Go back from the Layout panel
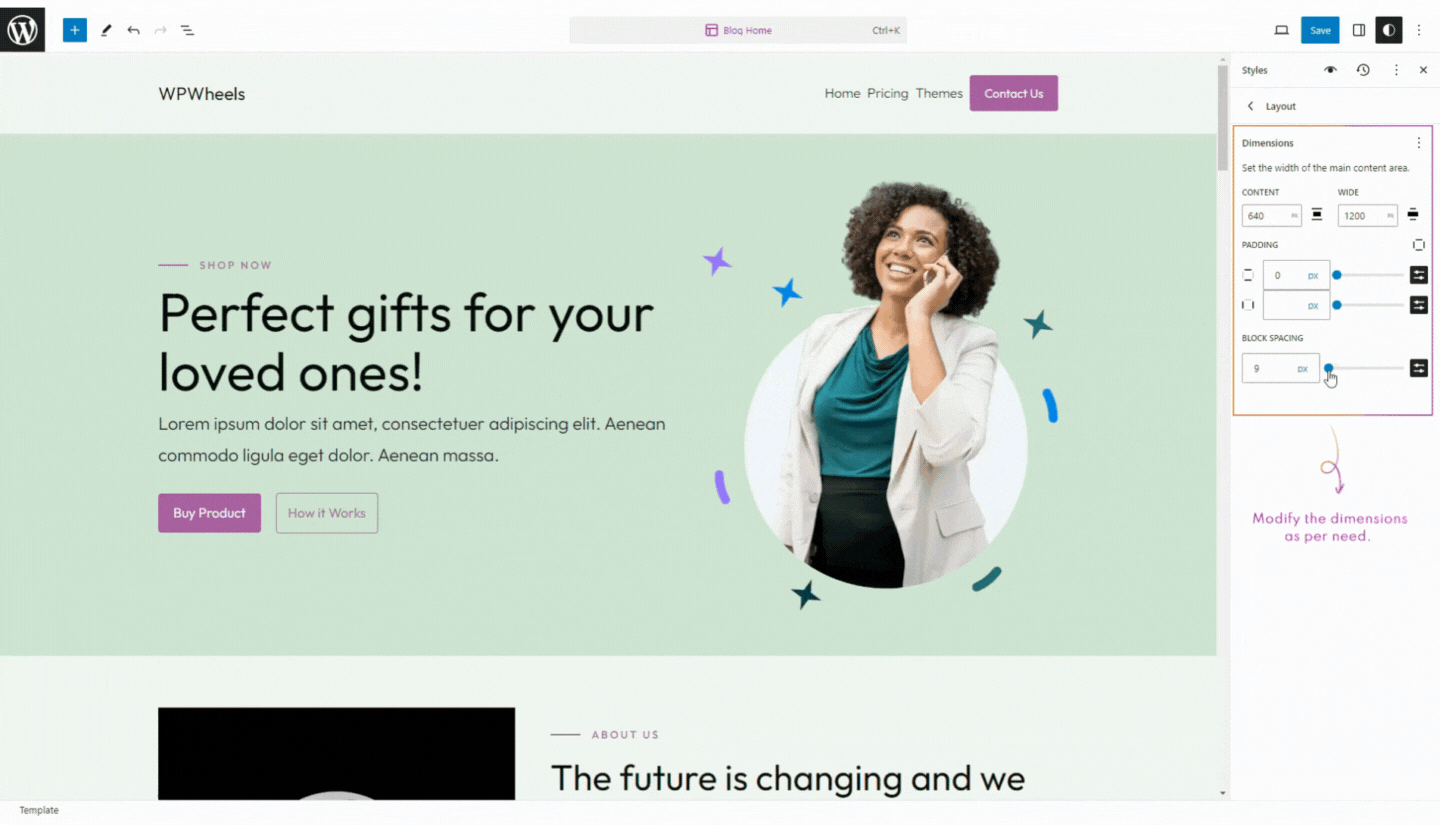The image size is (1440, 825). 1250,106
